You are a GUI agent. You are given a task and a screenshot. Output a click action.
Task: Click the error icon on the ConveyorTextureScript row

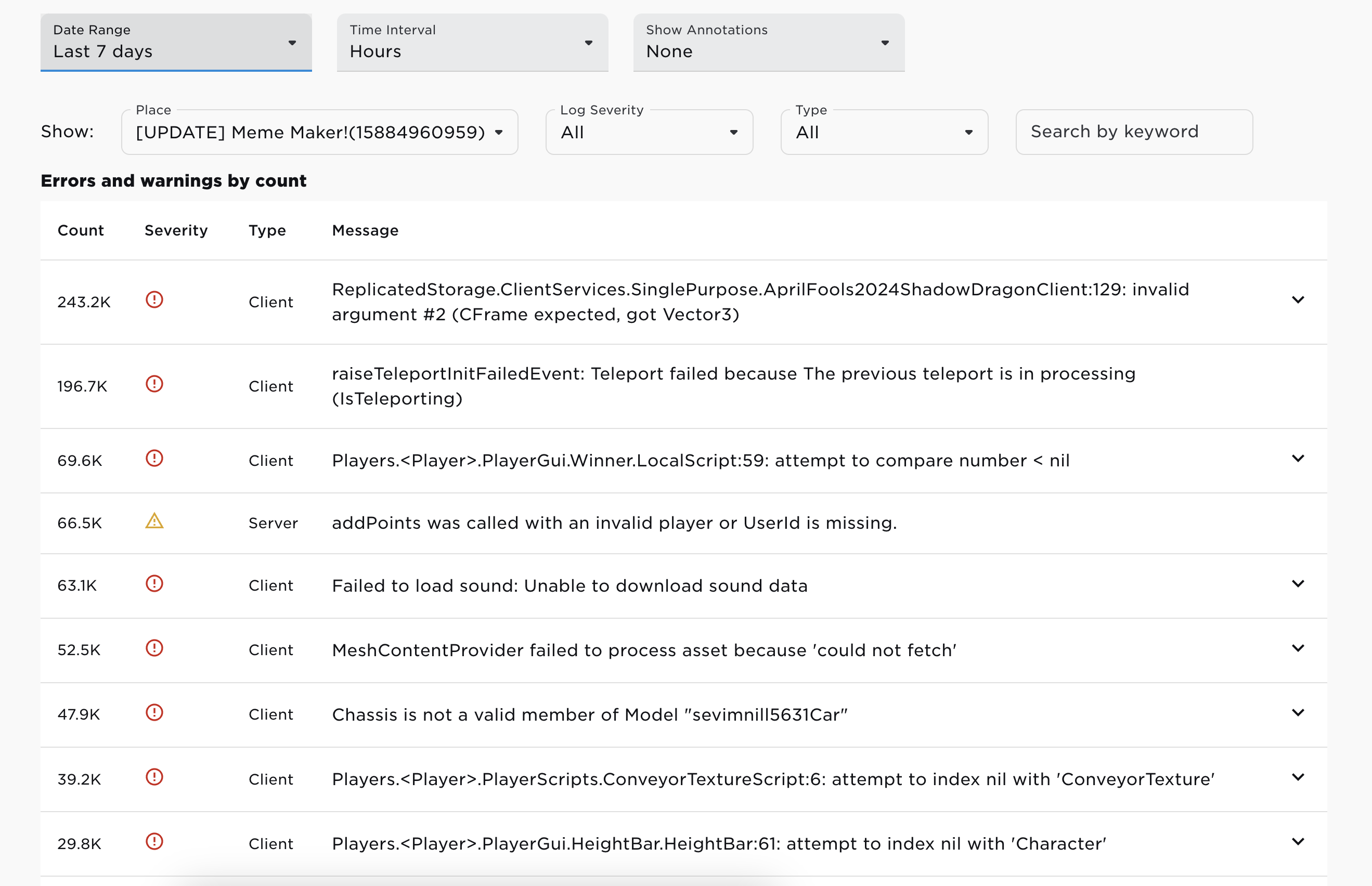coord(154,777)
